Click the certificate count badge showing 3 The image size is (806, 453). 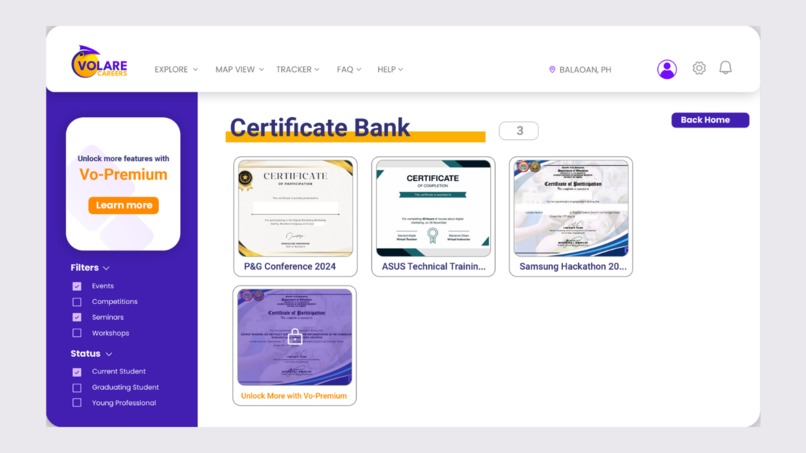point(519,131)
